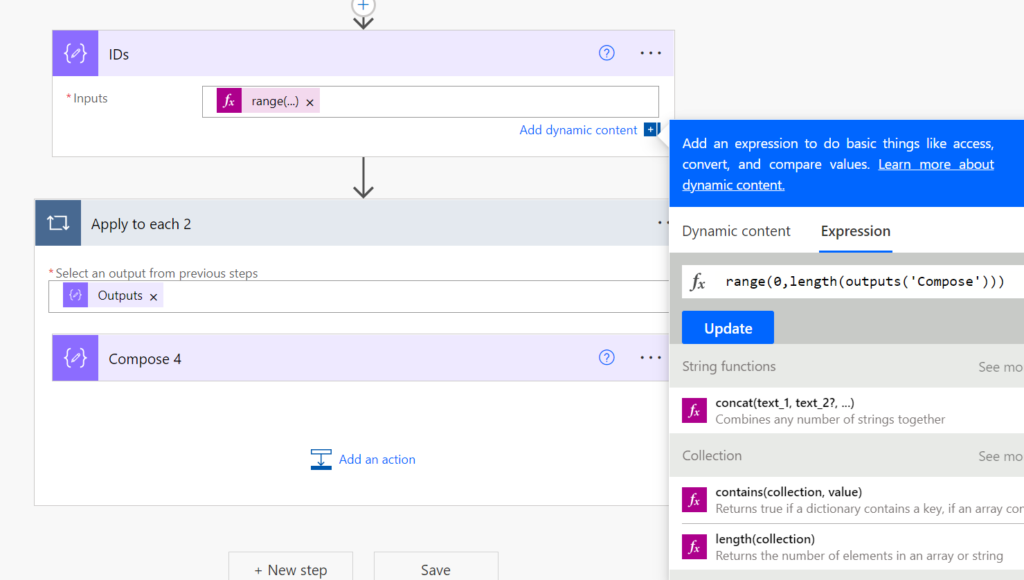Open the IDs action ellipsis menu
Screen dimensions: 1024x580
[x=650, y=53]
